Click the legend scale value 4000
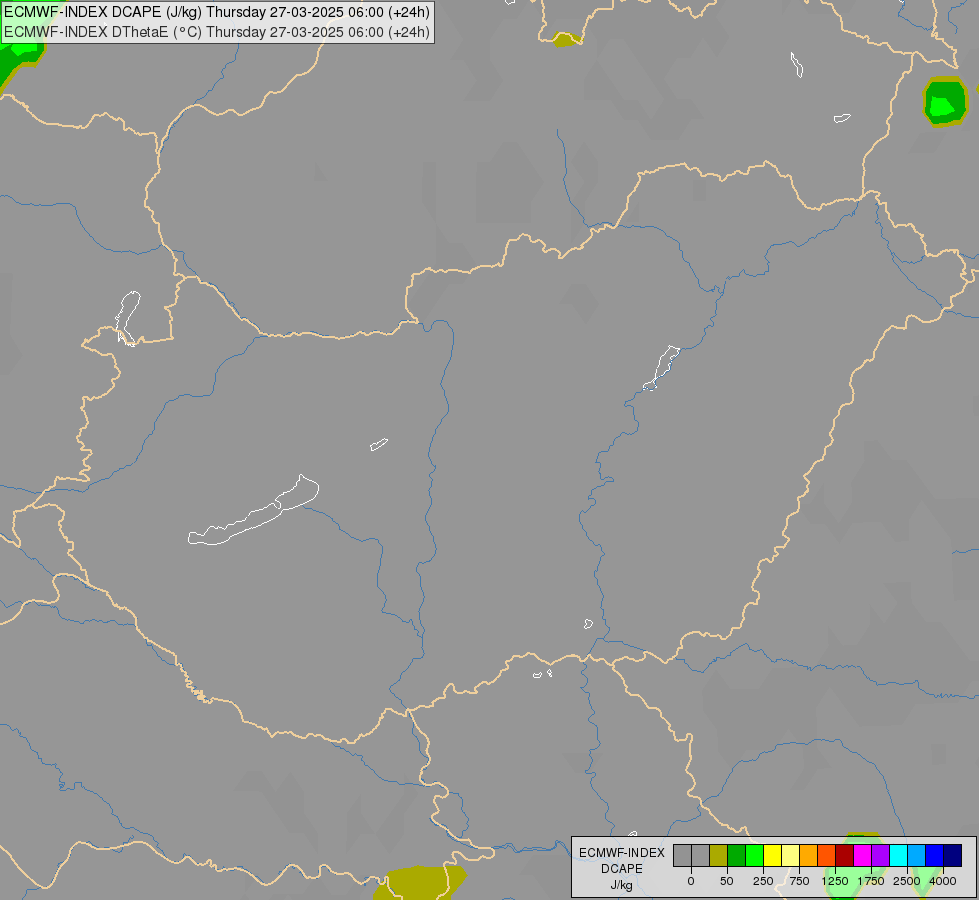This screenshot has height=900, width=979. (943, 881)
